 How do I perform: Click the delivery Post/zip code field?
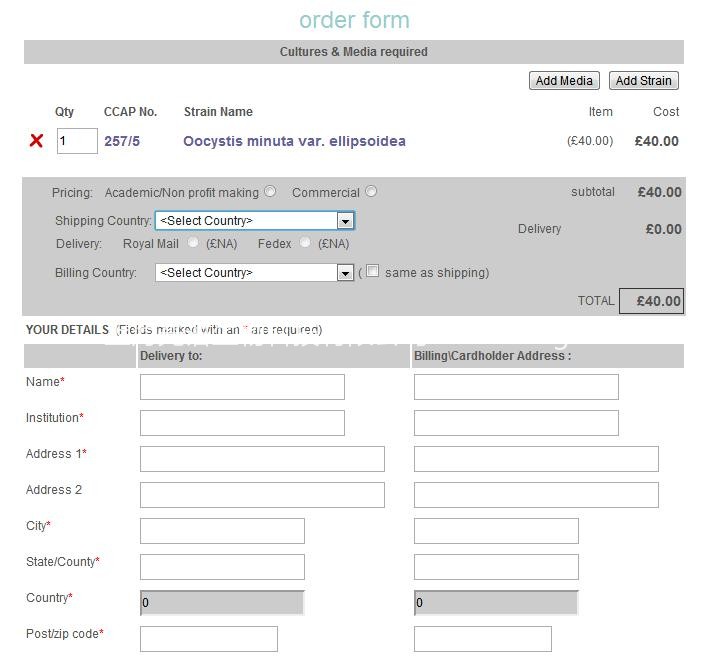click(208, 638)
